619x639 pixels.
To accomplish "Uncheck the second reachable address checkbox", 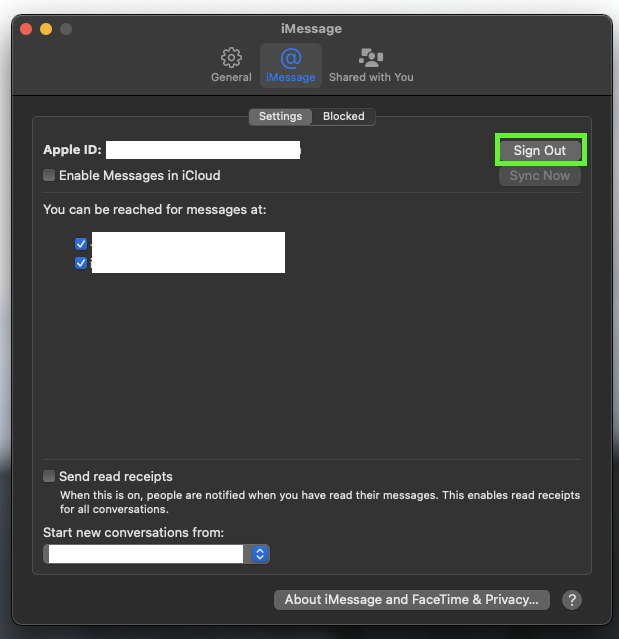I will [x=81, y=263].
